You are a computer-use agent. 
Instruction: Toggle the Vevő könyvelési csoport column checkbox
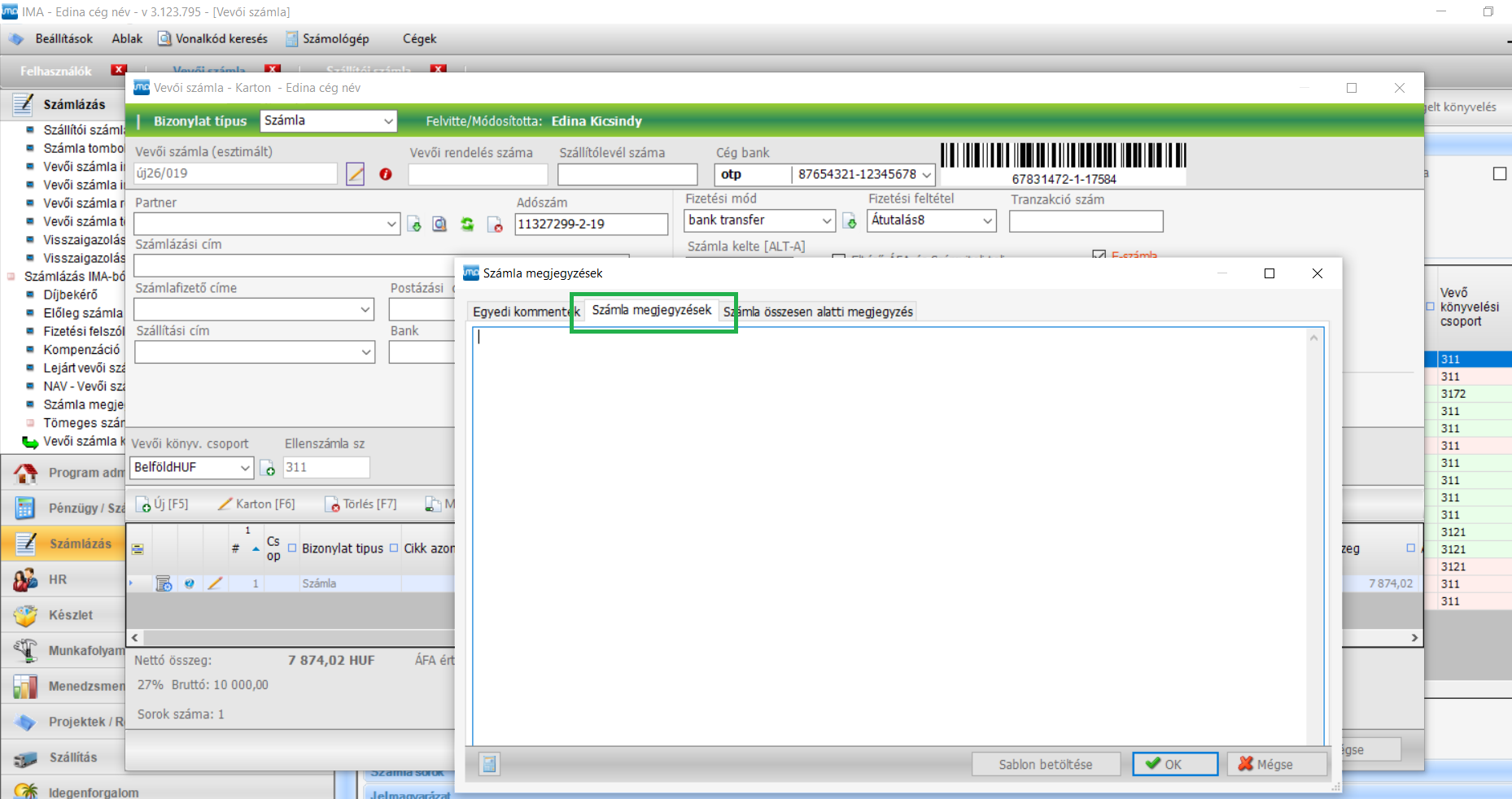point(1431,307)
